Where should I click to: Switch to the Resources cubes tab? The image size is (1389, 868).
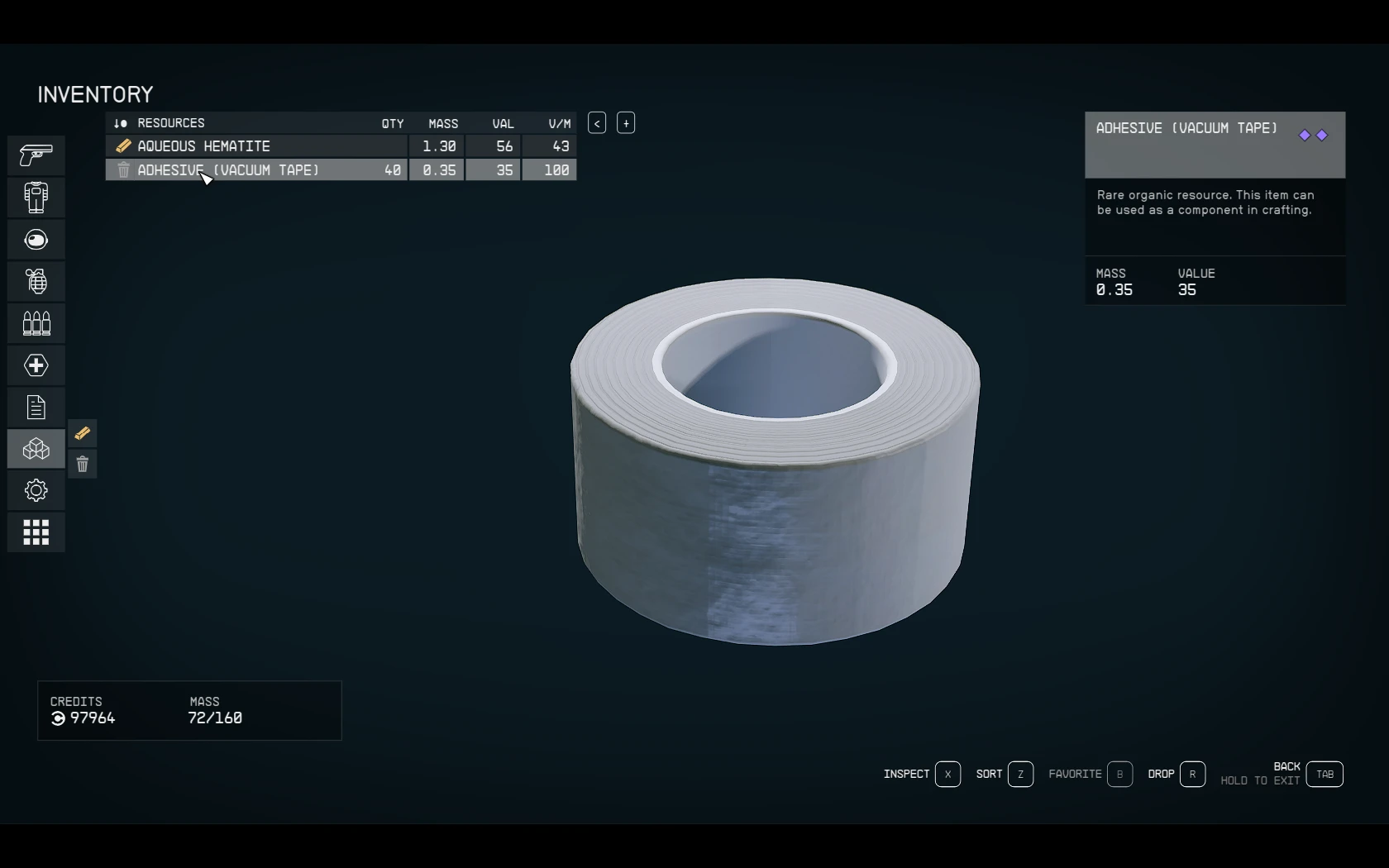coord(36,449)
